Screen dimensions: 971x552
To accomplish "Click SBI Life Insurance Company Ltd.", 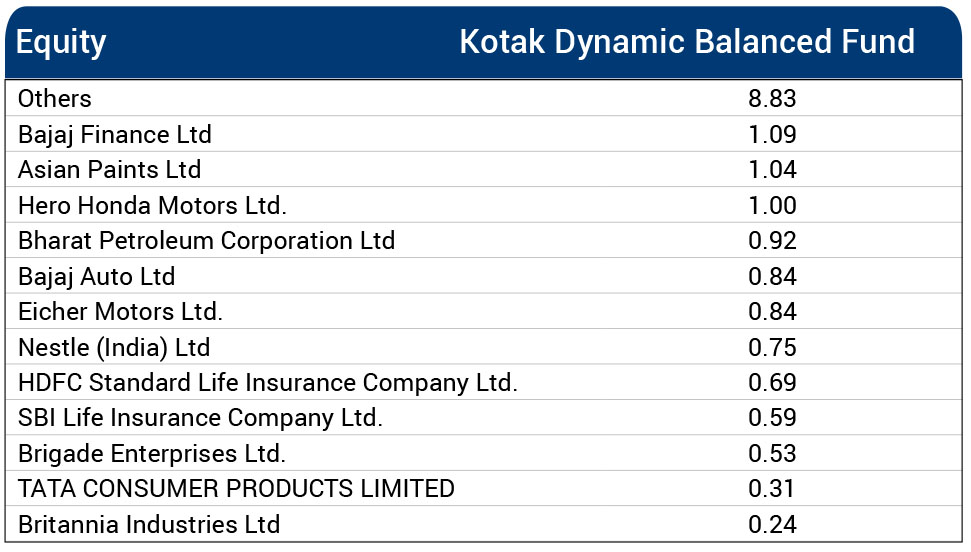I will point(200,418).
